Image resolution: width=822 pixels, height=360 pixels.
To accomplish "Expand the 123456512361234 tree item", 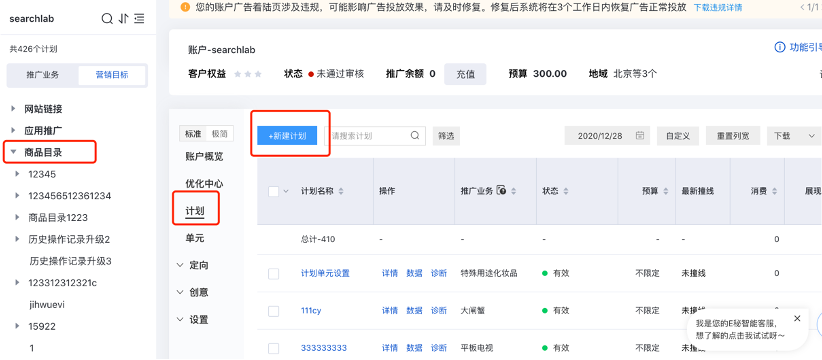I will [x=18, y=195].
